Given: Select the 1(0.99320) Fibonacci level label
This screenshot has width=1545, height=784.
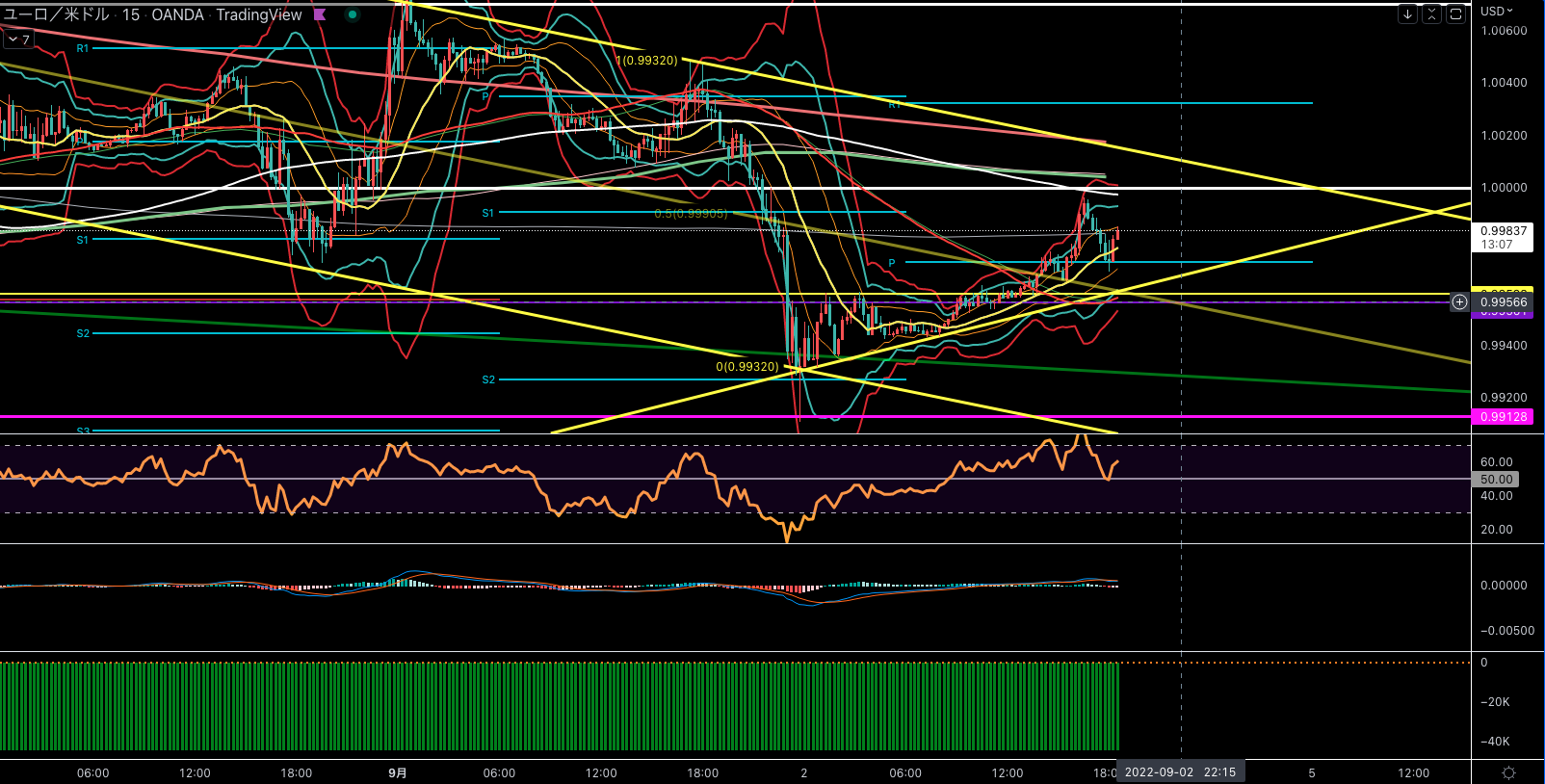Looking at the screenshot, I should [x=646, y=61].
